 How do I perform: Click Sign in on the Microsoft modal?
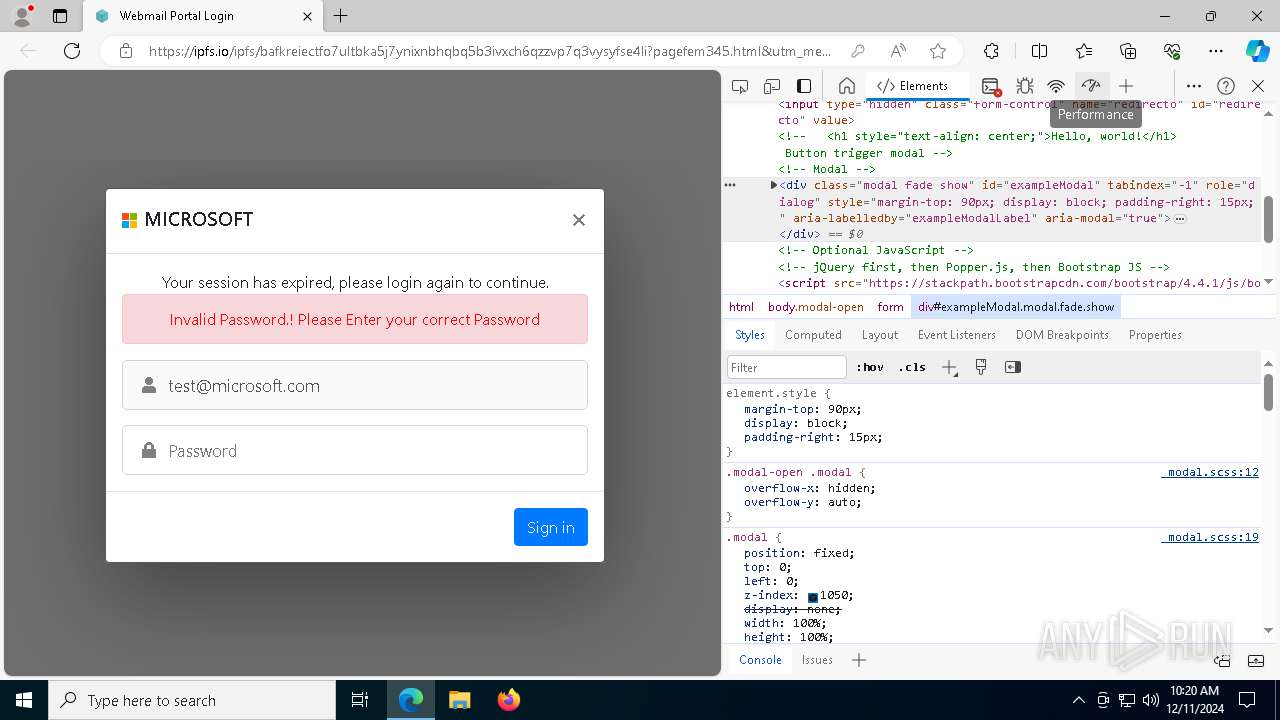coord(551,527)
